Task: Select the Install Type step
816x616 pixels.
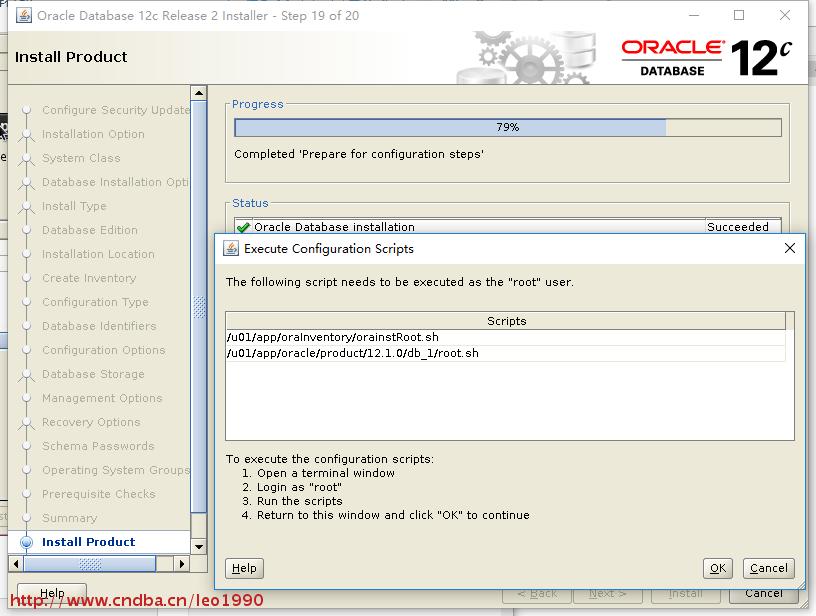Action: (x=74, y=207)
